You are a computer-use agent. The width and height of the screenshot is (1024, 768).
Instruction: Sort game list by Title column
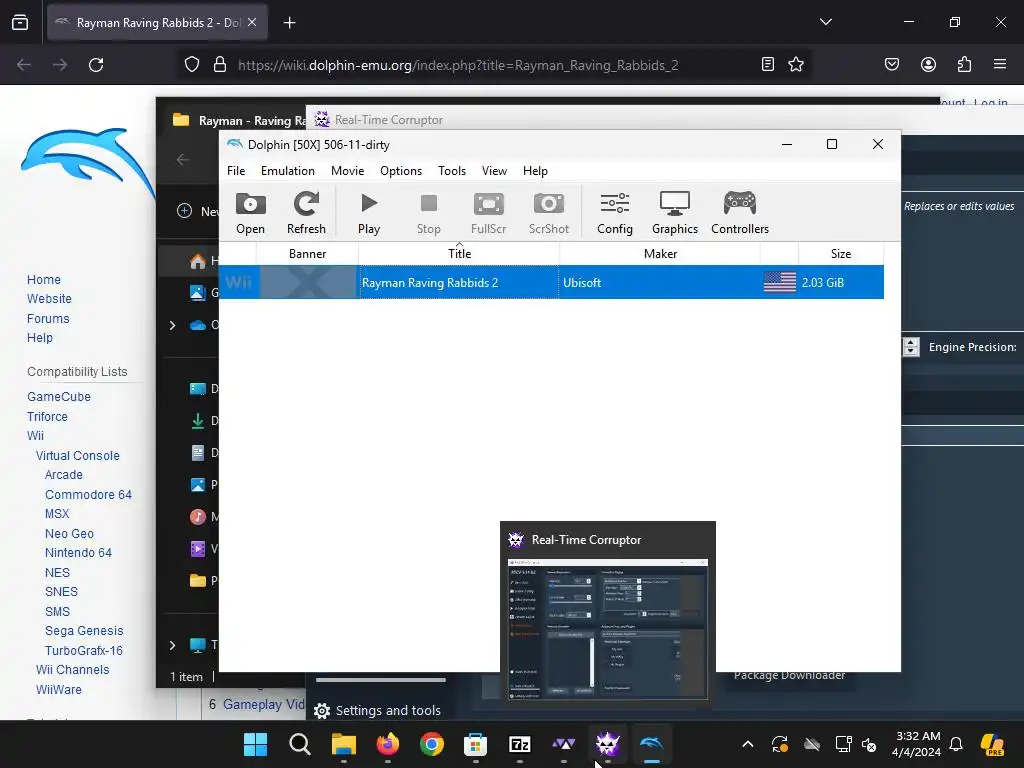(459, 253)
